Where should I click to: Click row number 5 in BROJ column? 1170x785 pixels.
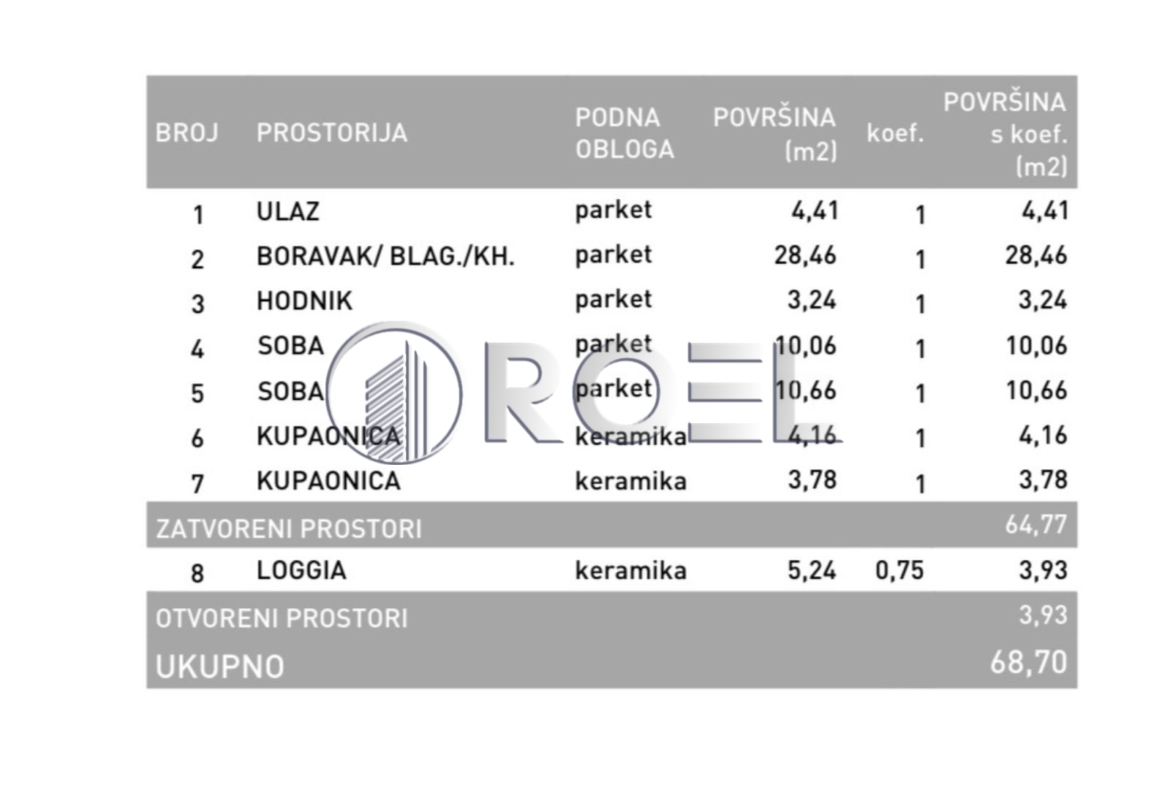[x=197, y=394]
